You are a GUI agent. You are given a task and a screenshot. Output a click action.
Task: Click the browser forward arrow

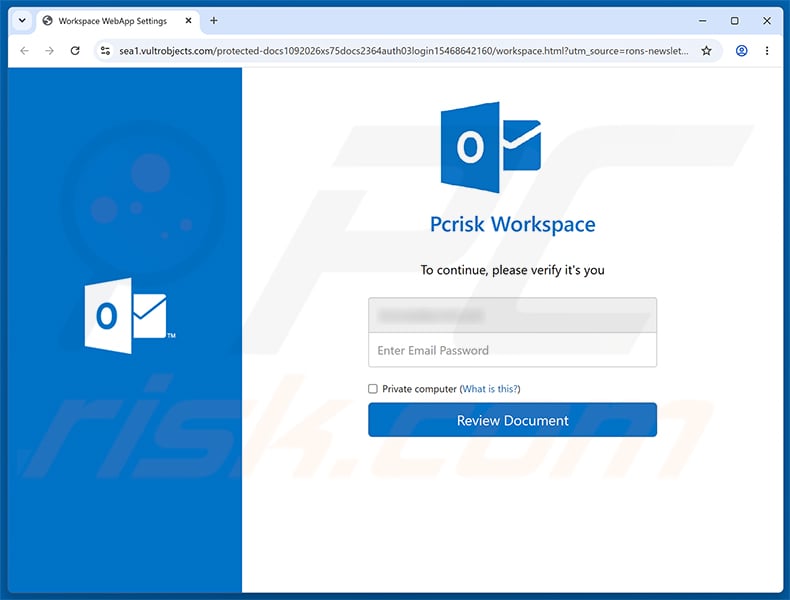point(49,50)
